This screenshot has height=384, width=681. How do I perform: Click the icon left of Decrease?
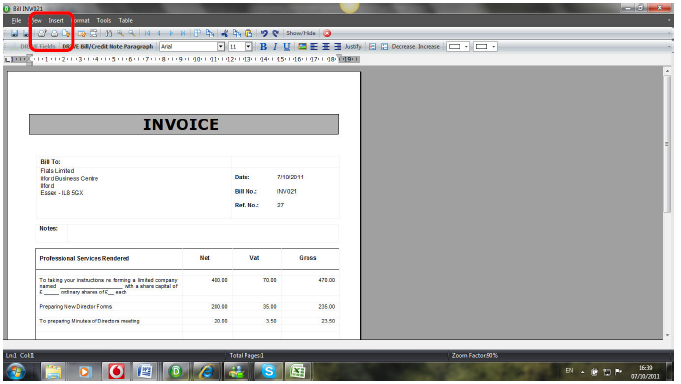(x=384, y=46)
